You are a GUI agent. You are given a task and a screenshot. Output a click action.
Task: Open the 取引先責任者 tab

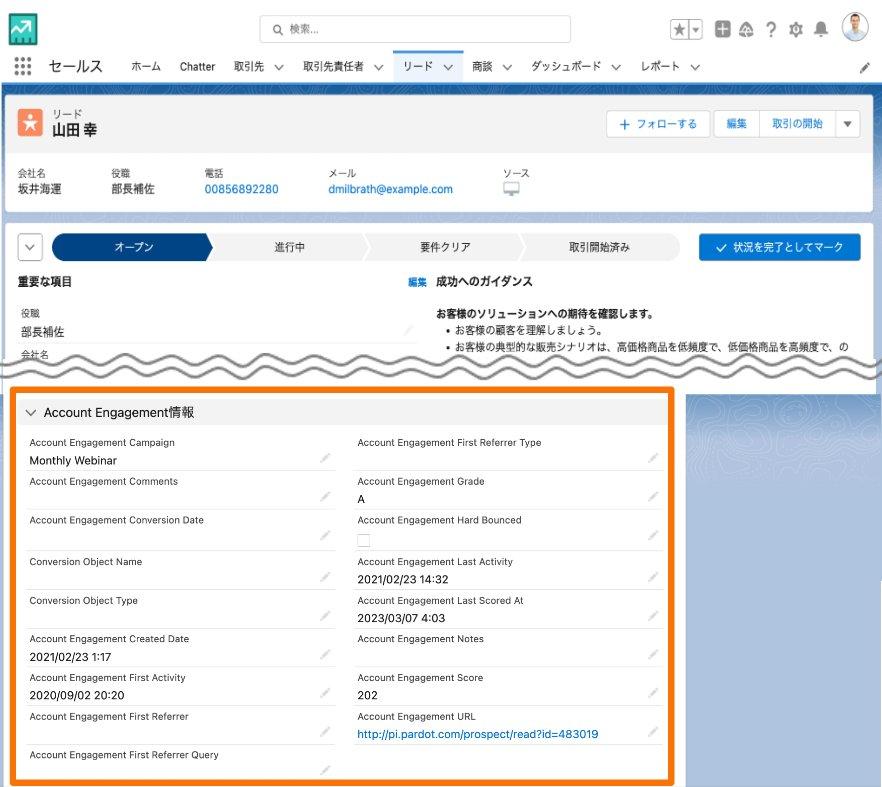click(333, 66)
